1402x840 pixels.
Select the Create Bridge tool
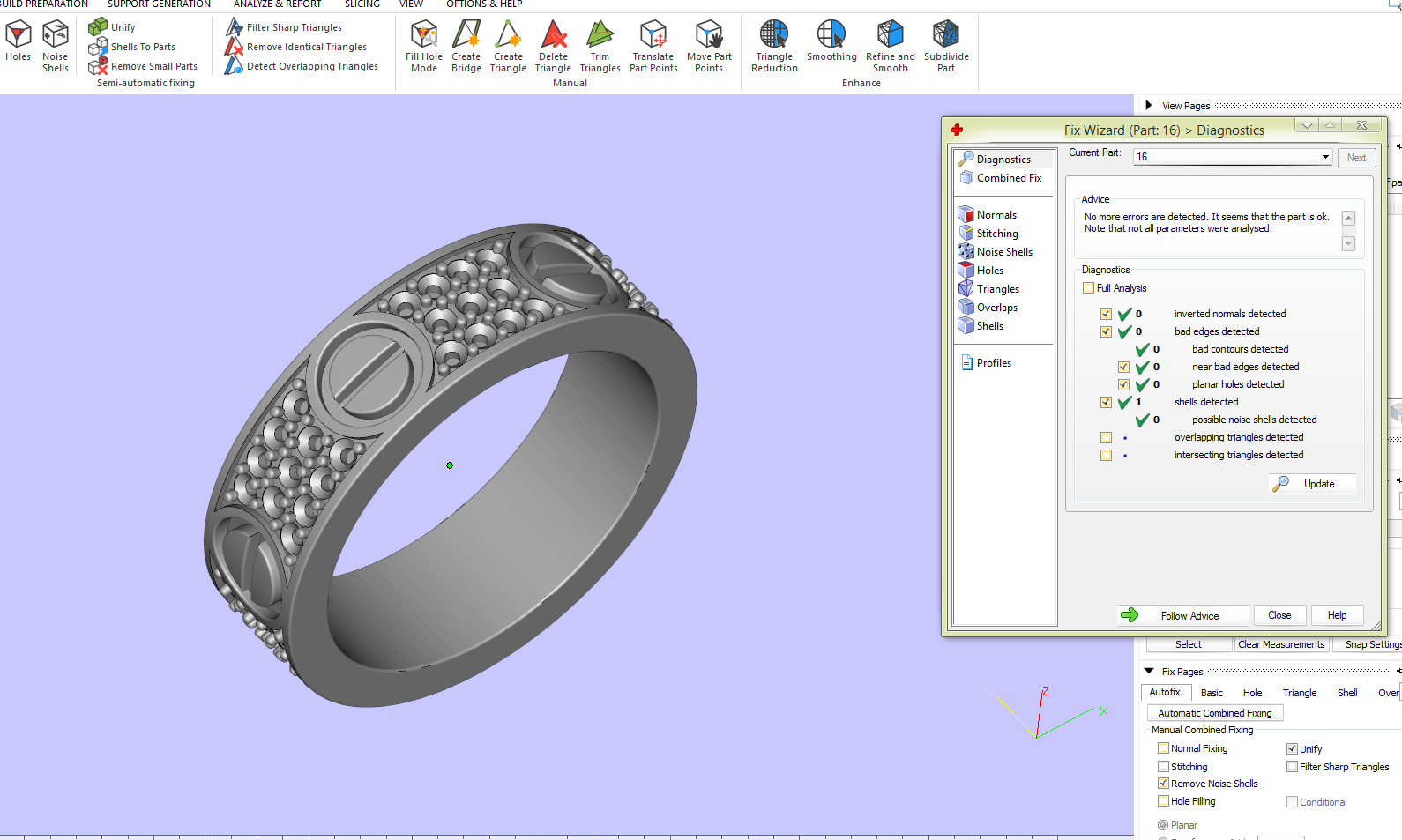pos(466,47)
